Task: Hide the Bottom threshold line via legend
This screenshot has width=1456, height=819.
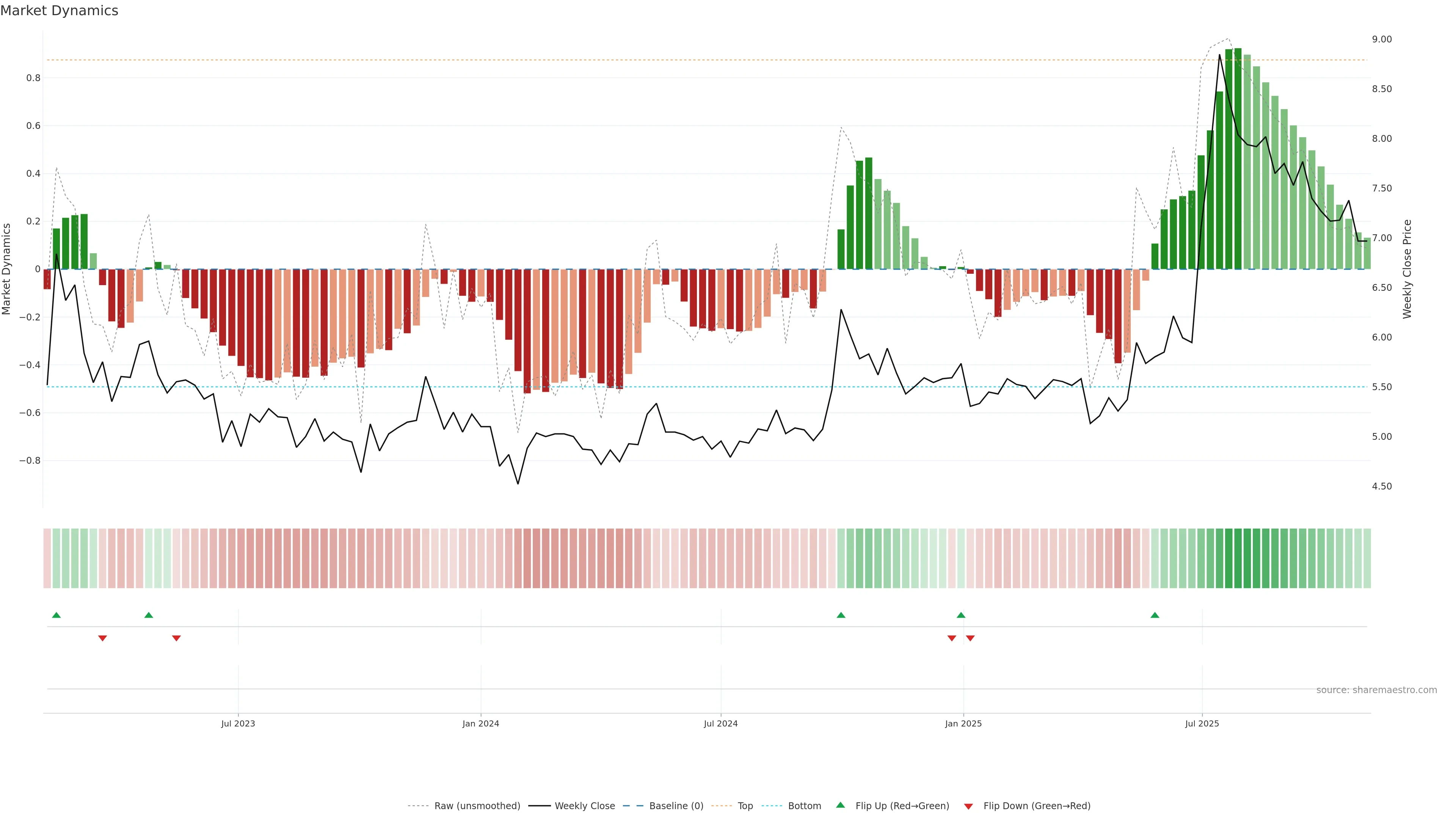Action: click(x=804, y=805)
